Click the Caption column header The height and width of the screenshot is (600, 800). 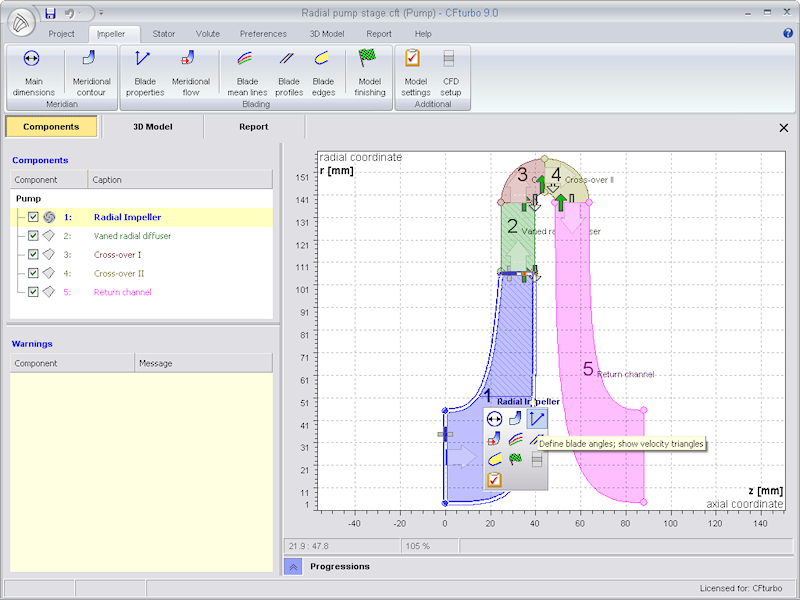coord(180,180)
